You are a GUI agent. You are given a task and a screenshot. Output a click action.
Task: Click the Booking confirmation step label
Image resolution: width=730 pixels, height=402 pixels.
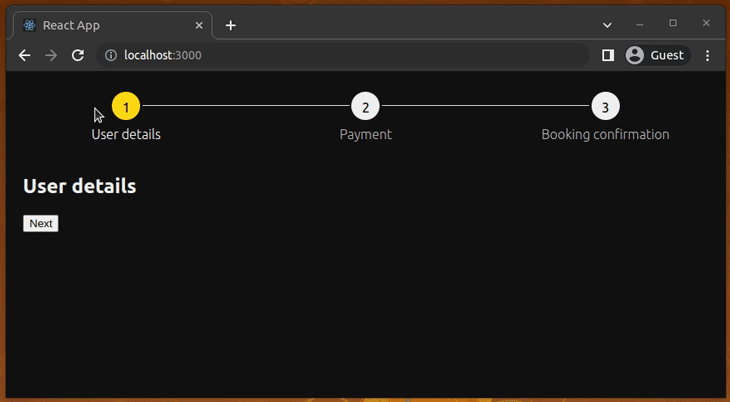point(605,134)
